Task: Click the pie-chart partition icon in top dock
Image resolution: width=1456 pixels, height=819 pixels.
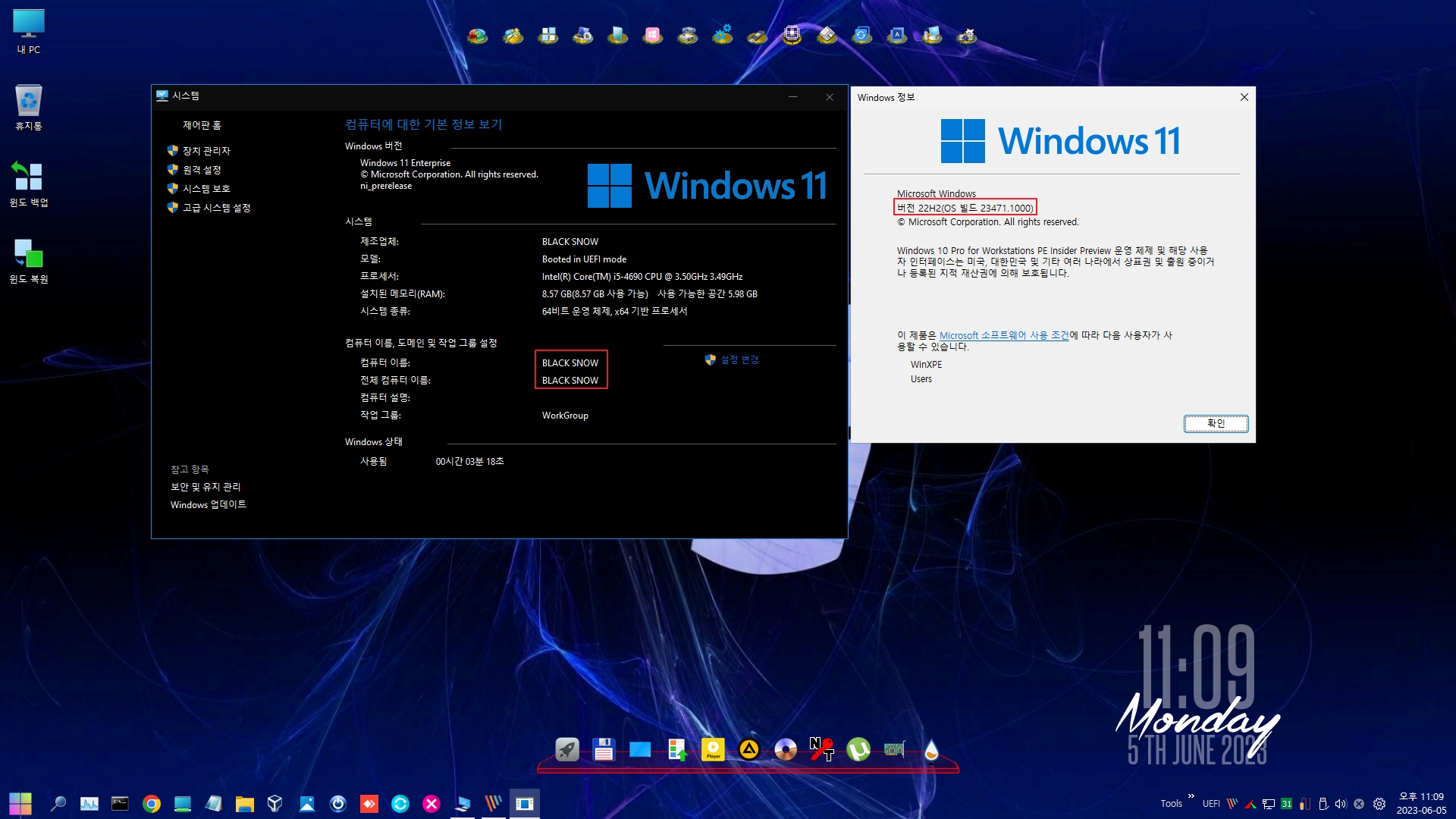Action: [478, 35]
